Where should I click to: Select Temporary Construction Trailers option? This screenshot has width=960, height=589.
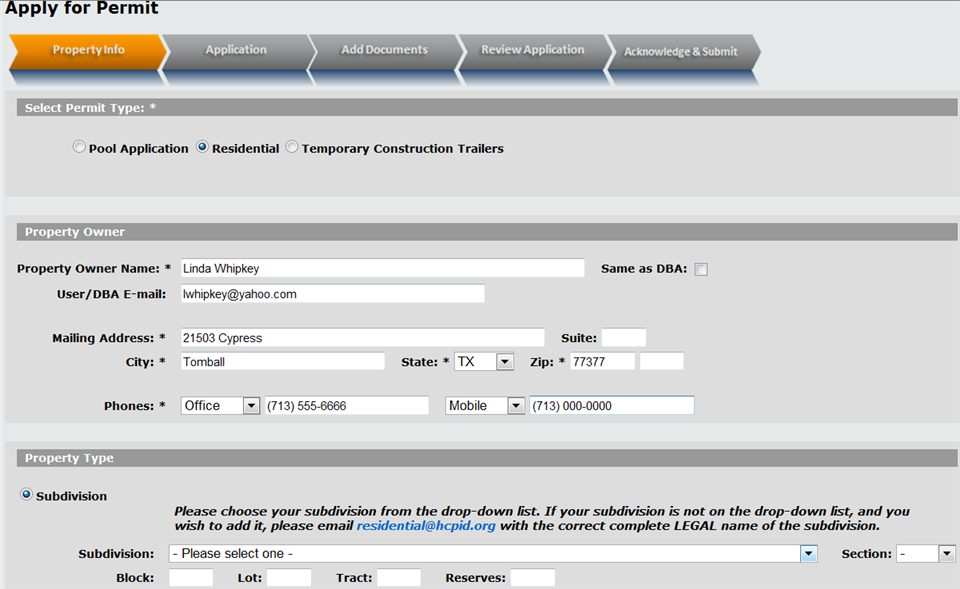[x=292, y=147]
